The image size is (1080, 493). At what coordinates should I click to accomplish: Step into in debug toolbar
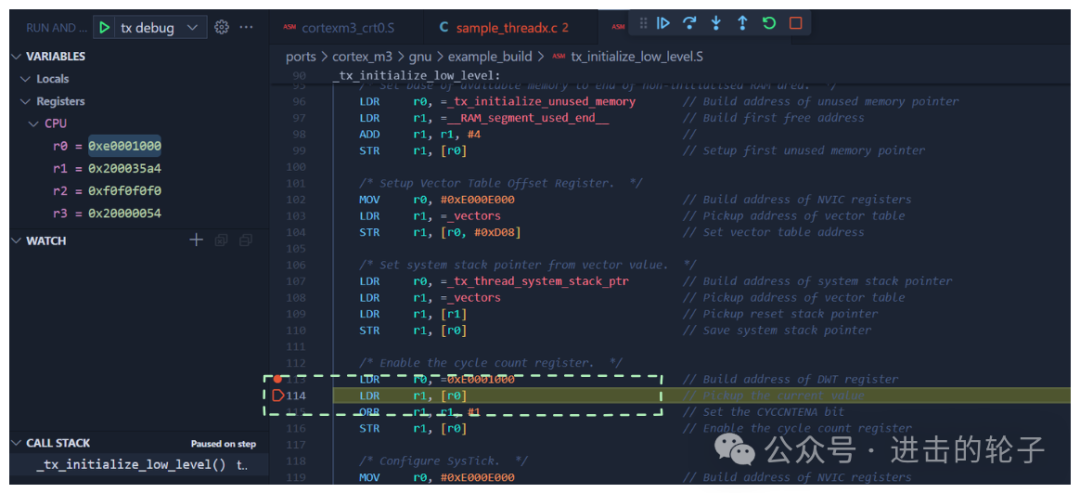point(716,23)
